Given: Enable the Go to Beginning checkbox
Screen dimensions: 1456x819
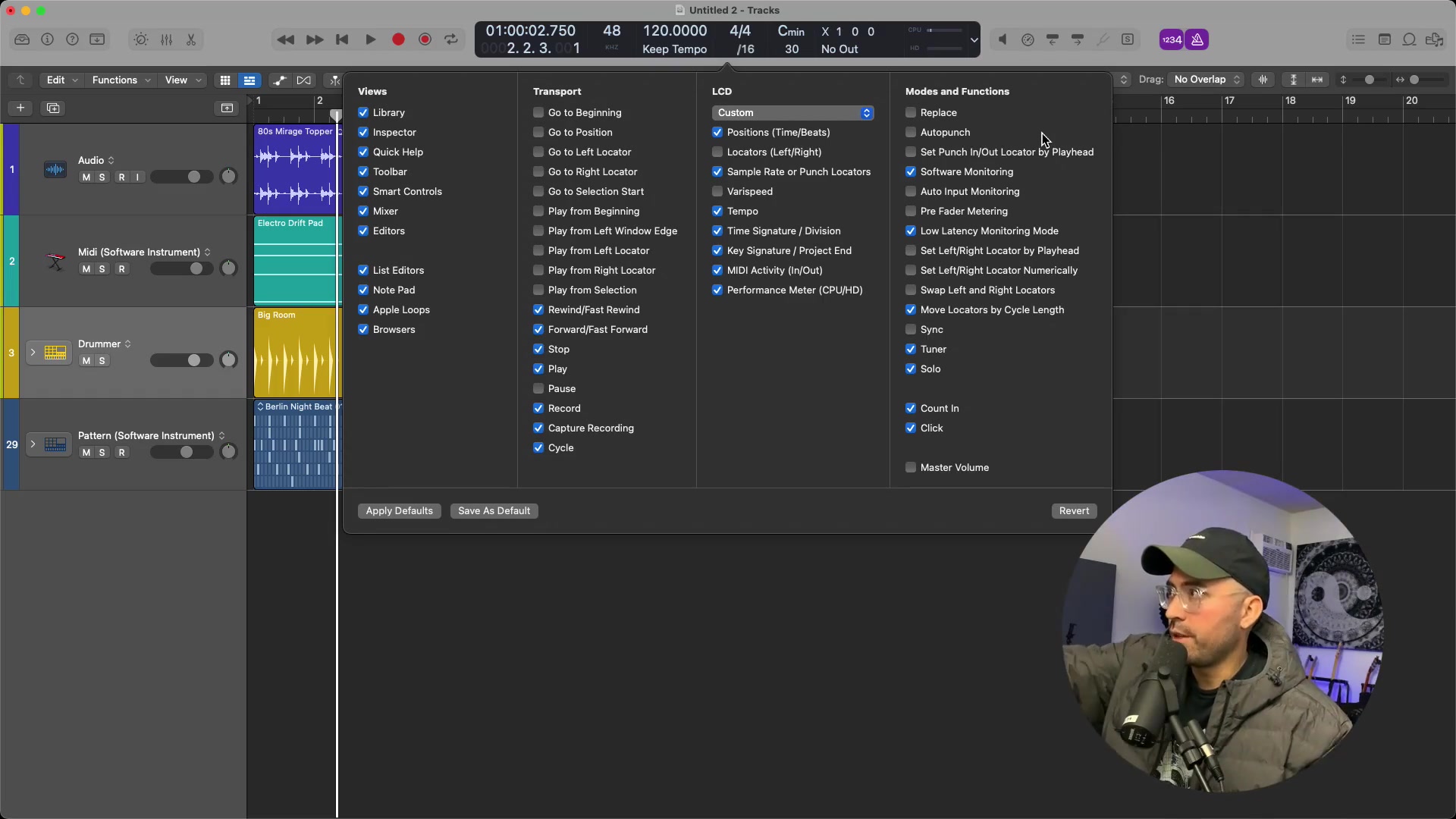Looking at the screenshot, I should [x=538, y=112].
